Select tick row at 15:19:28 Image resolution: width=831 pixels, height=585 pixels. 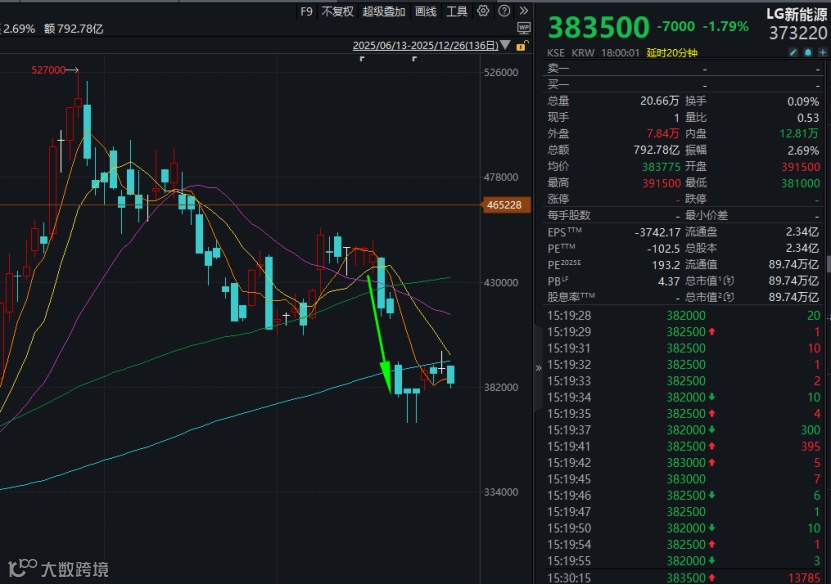click(684, 316)
